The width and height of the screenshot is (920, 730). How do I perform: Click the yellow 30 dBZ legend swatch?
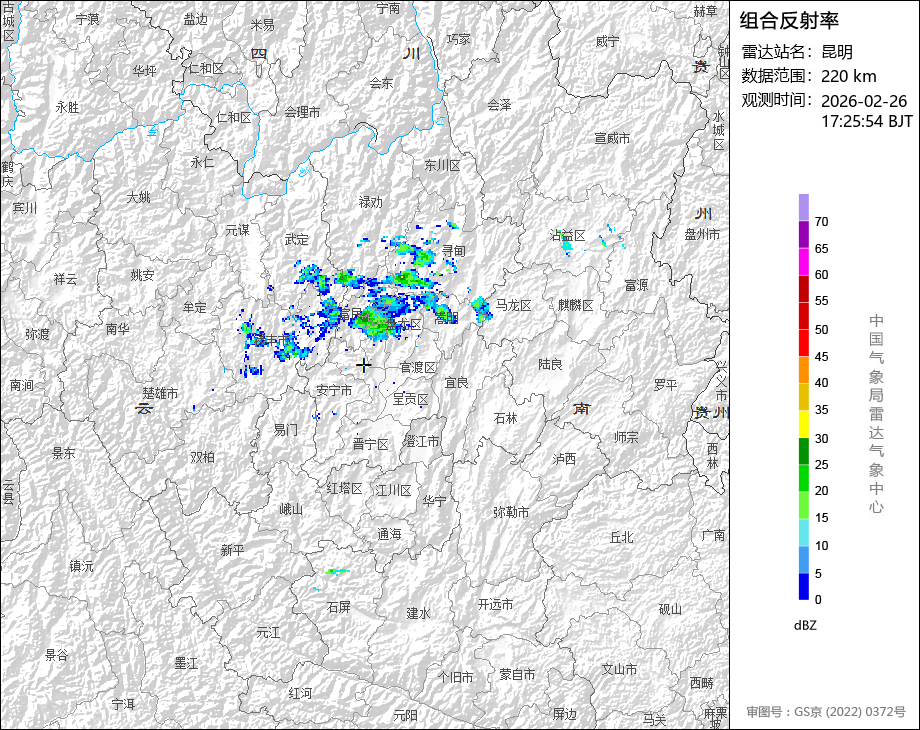804,424
